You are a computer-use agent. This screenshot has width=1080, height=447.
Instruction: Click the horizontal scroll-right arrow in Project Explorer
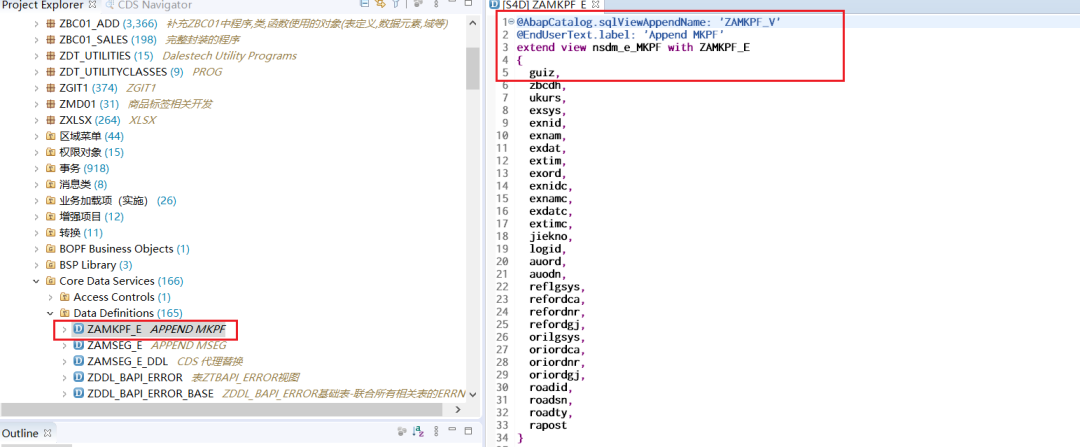458,409
